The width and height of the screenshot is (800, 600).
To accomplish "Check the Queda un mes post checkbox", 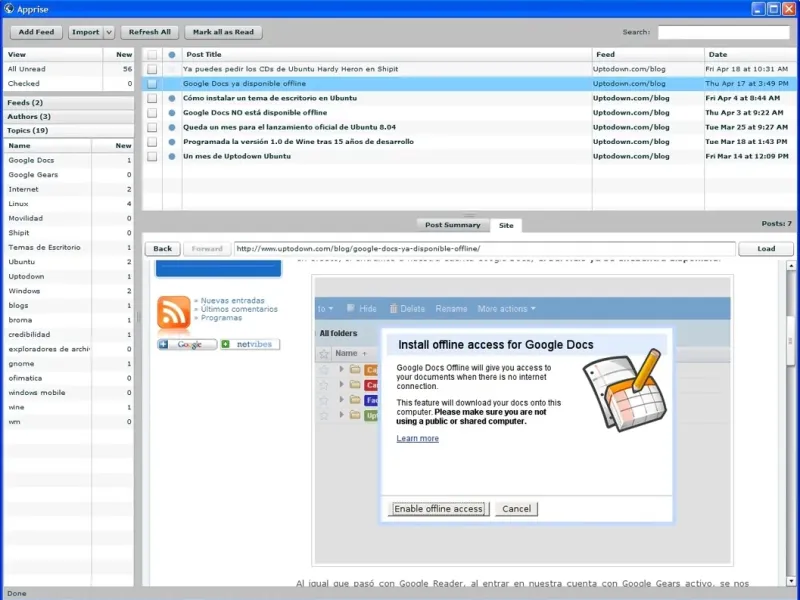I will 152,127.
